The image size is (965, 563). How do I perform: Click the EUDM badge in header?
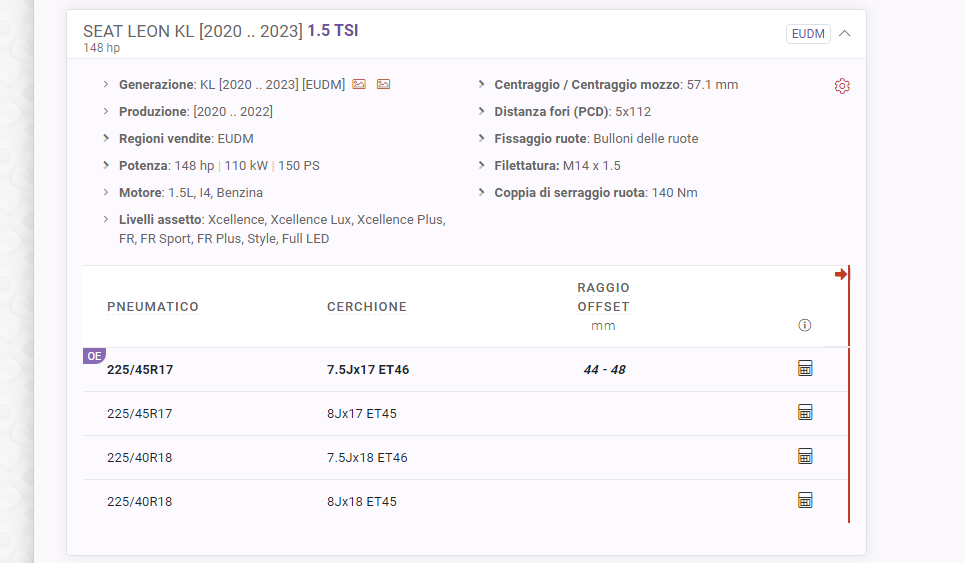pos(808,34)
